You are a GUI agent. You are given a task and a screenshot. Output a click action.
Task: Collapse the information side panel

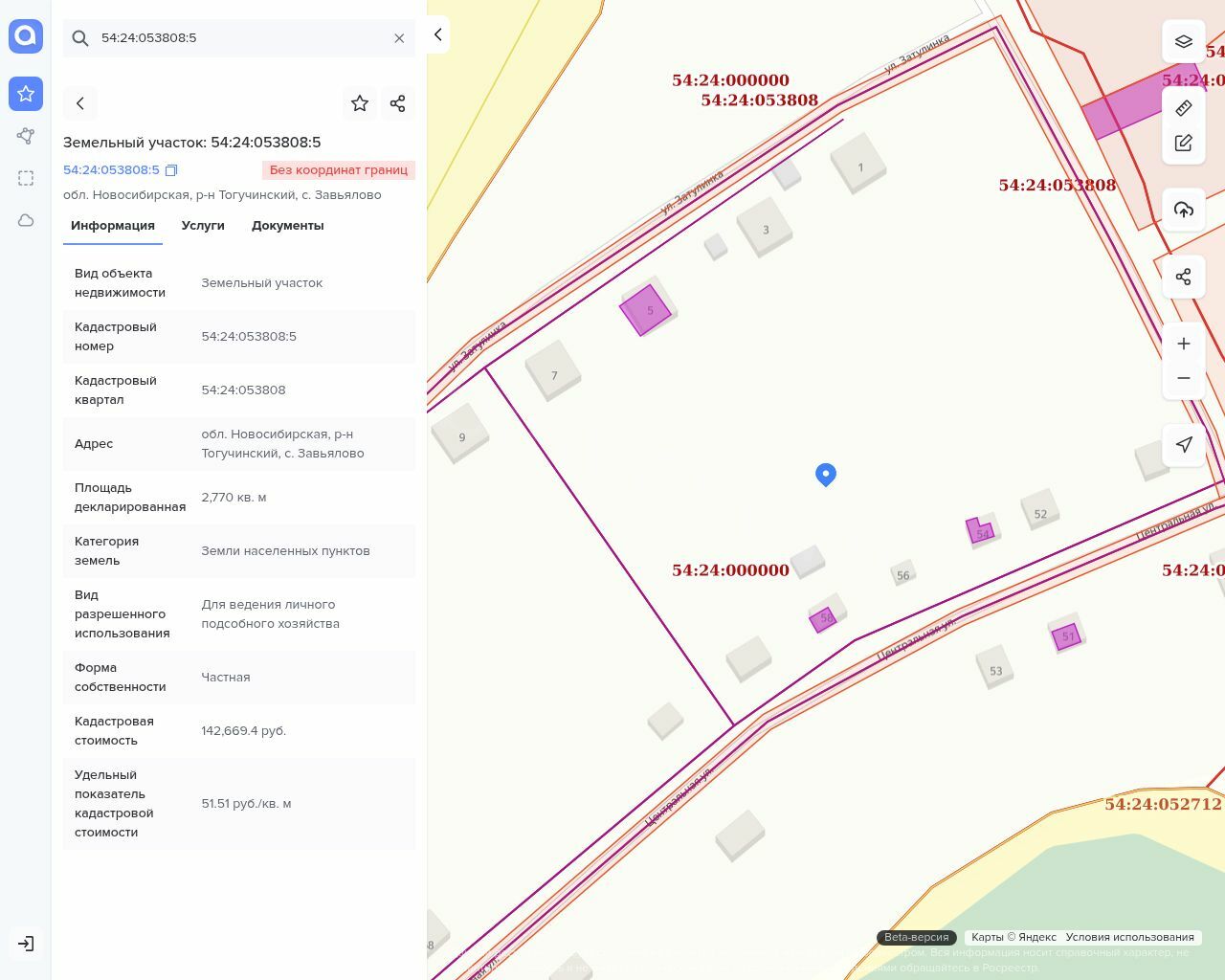437,34
